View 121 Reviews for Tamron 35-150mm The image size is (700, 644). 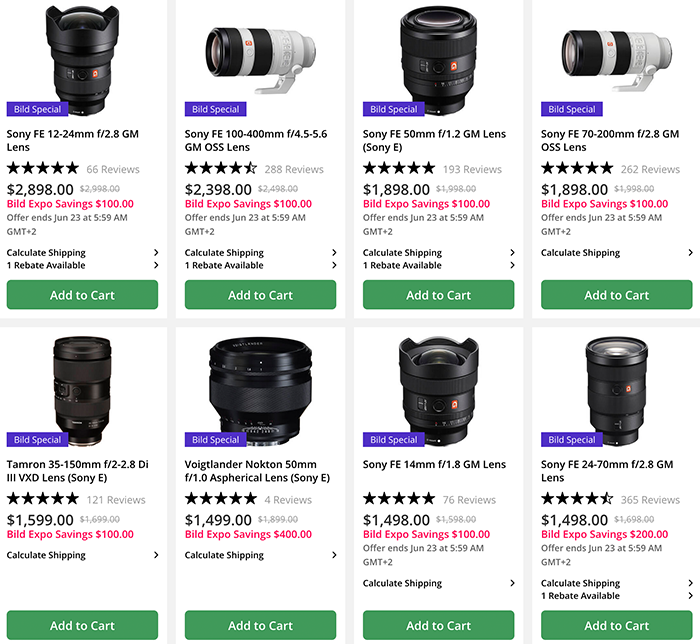tap(116, 499)
